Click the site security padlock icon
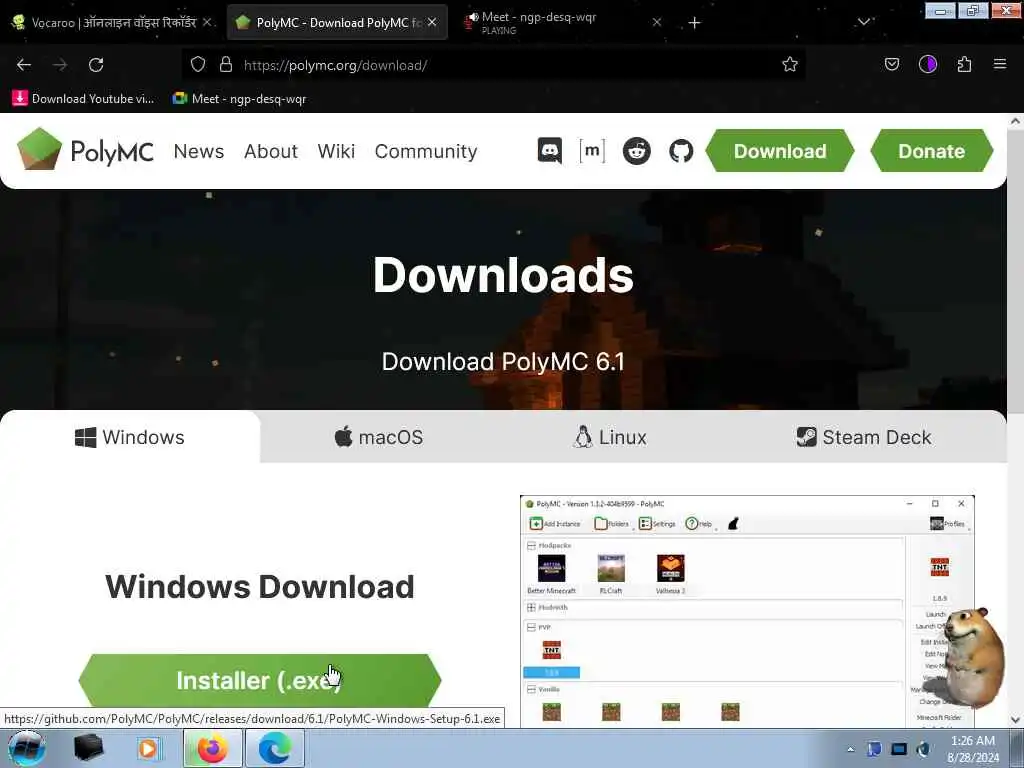Image resolution: width=1024 pixels, height=768 pixels. 226,64
